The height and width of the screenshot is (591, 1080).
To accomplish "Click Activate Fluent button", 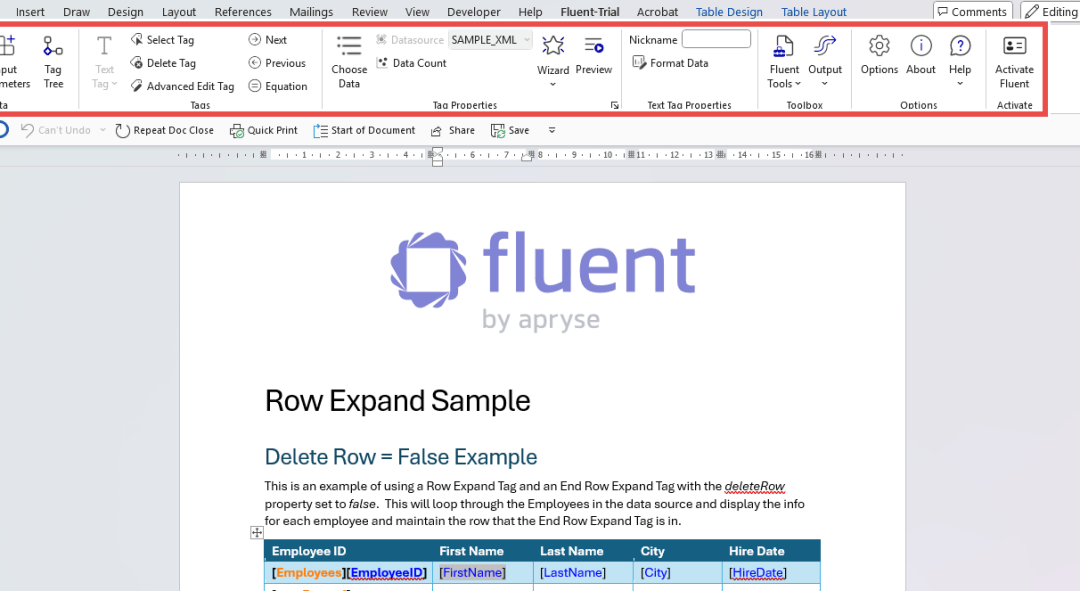I will tap(1015, 62).
